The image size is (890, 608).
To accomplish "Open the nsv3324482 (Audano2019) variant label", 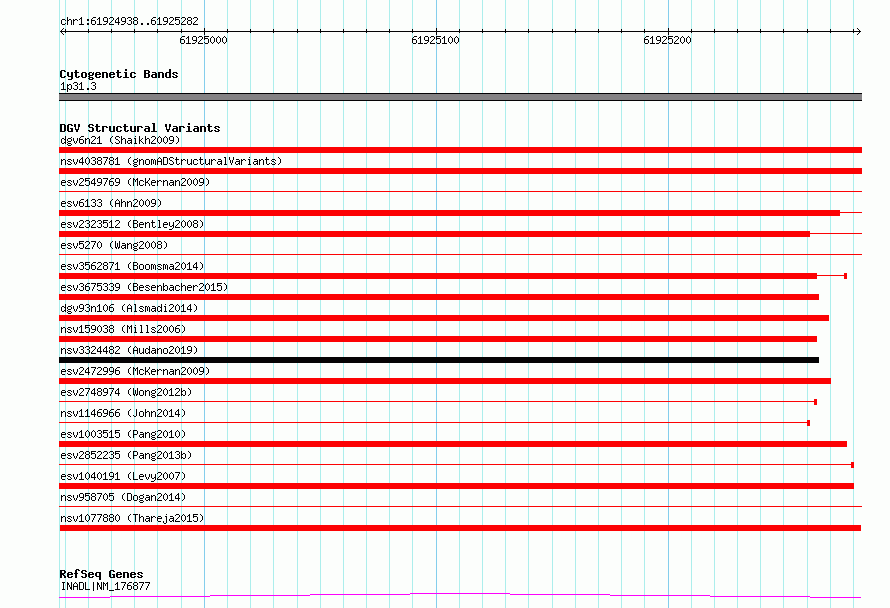I will point(129,350).
